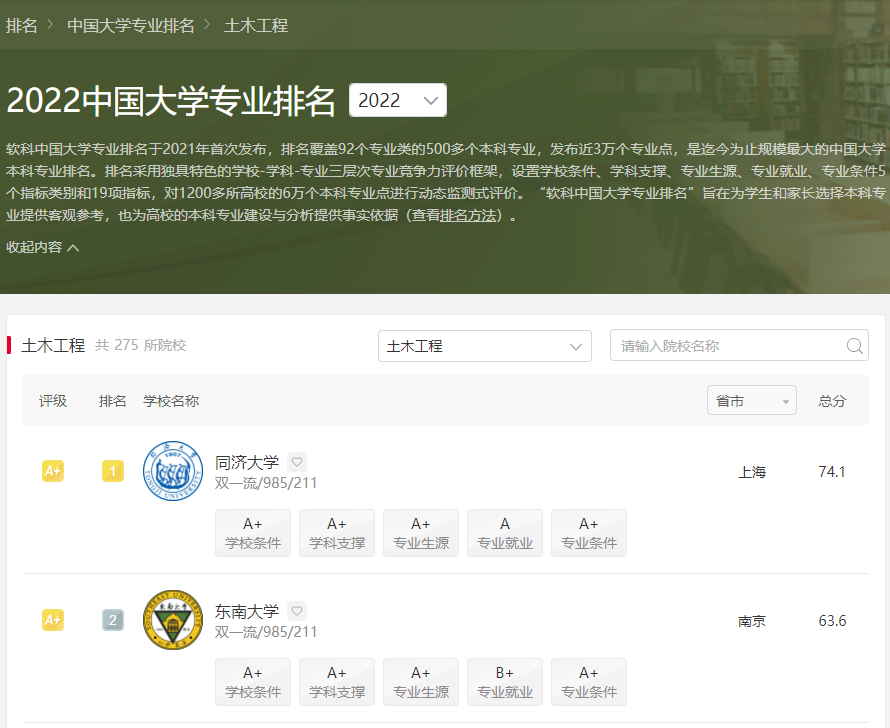Favorite 东南大学 with the heart icon

(297, 610)
